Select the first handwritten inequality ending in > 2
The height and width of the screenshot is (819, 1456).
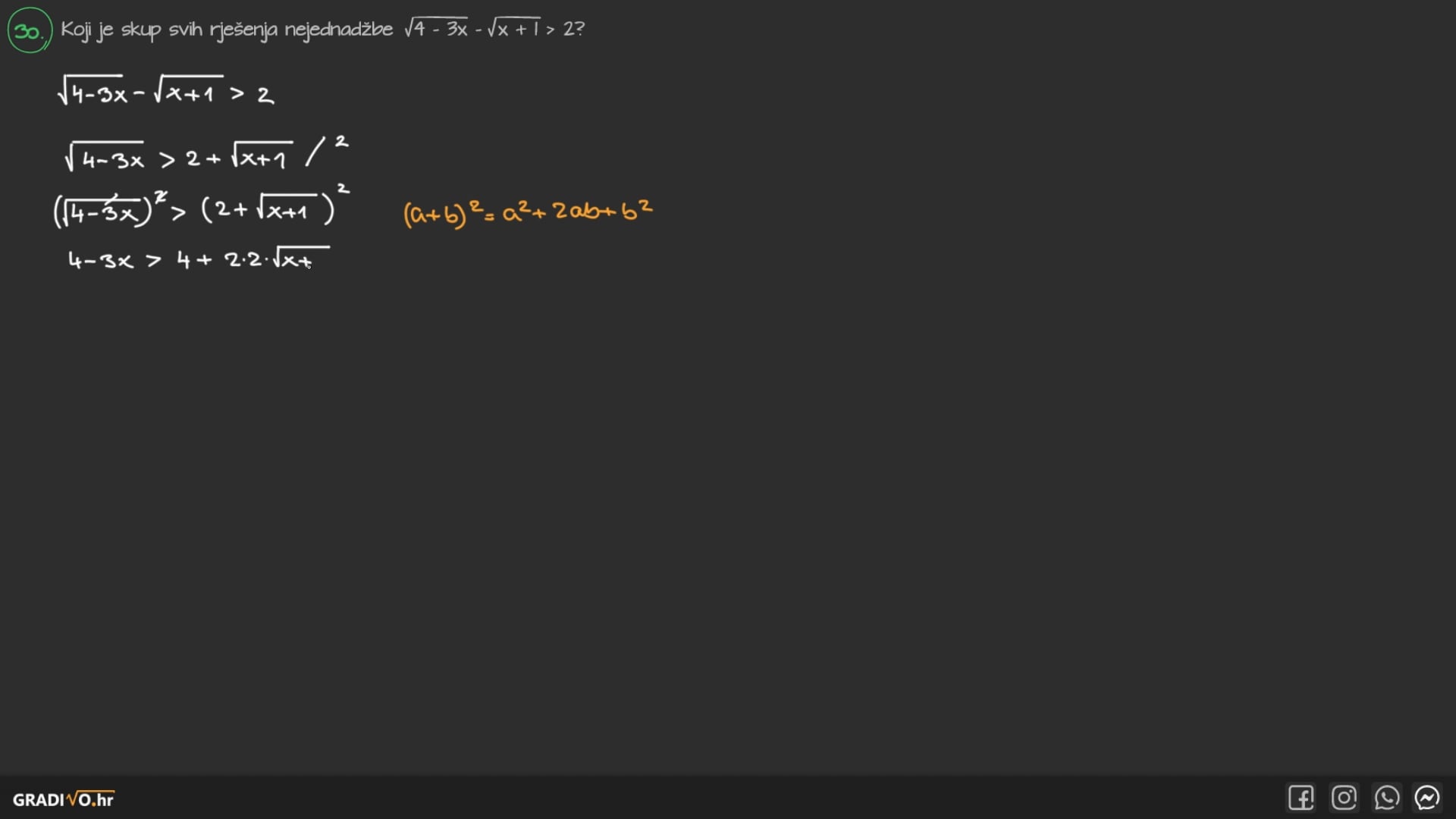[x=165, y=93]
